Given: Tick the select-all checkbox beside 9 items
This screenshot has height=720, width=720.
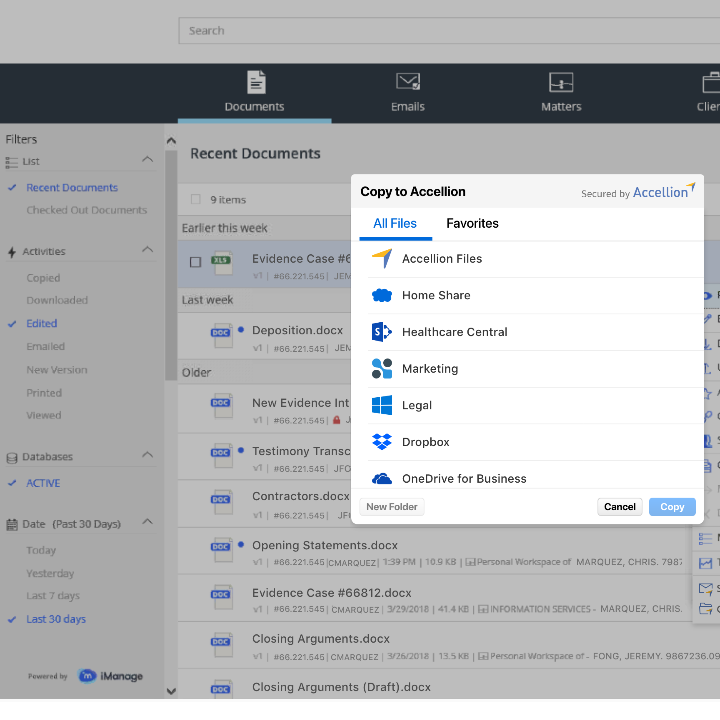Looking at the screenshot, I should (x=196, y=199).
